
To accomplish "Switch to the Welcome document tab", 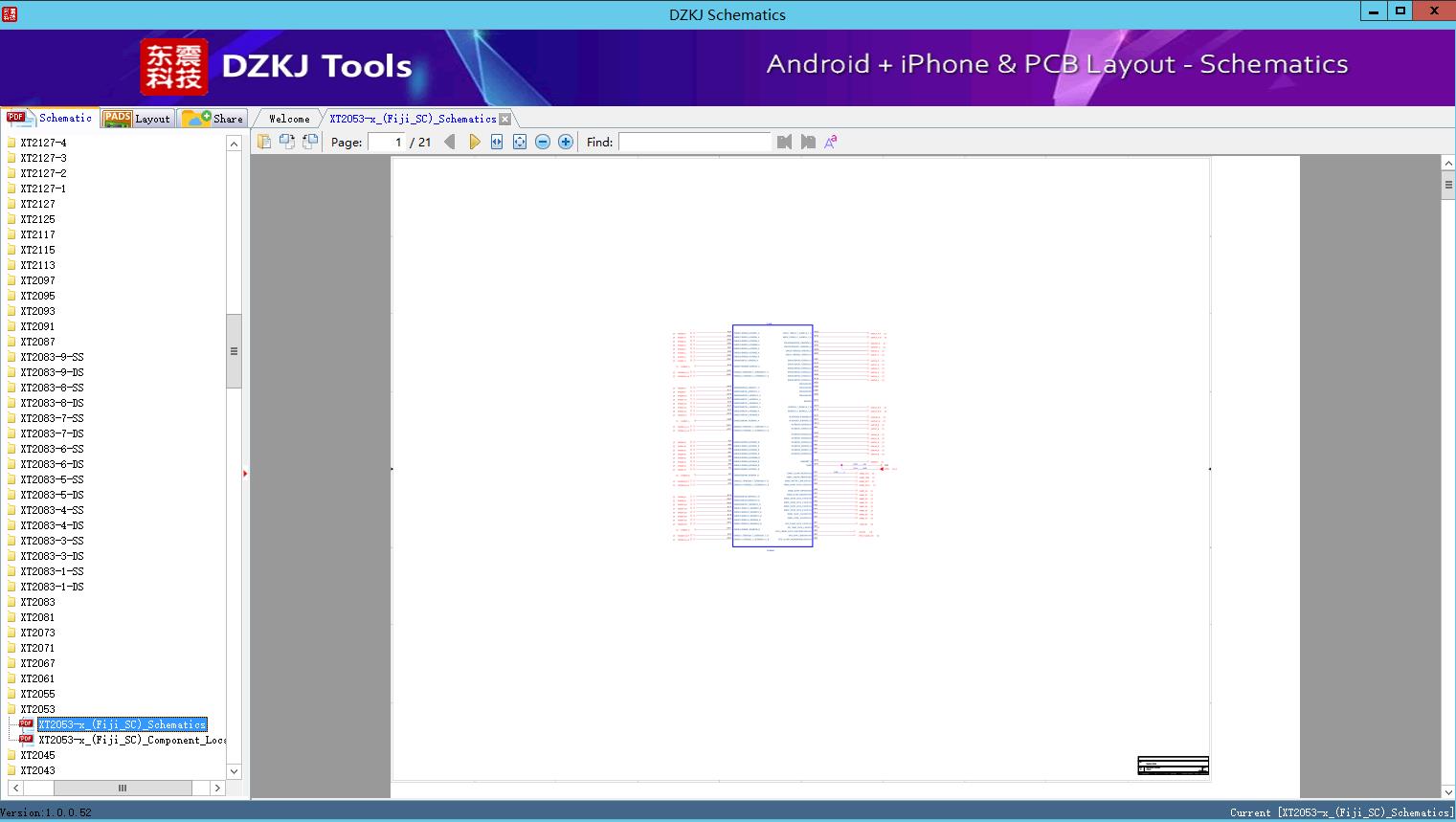I will (289, 119).
